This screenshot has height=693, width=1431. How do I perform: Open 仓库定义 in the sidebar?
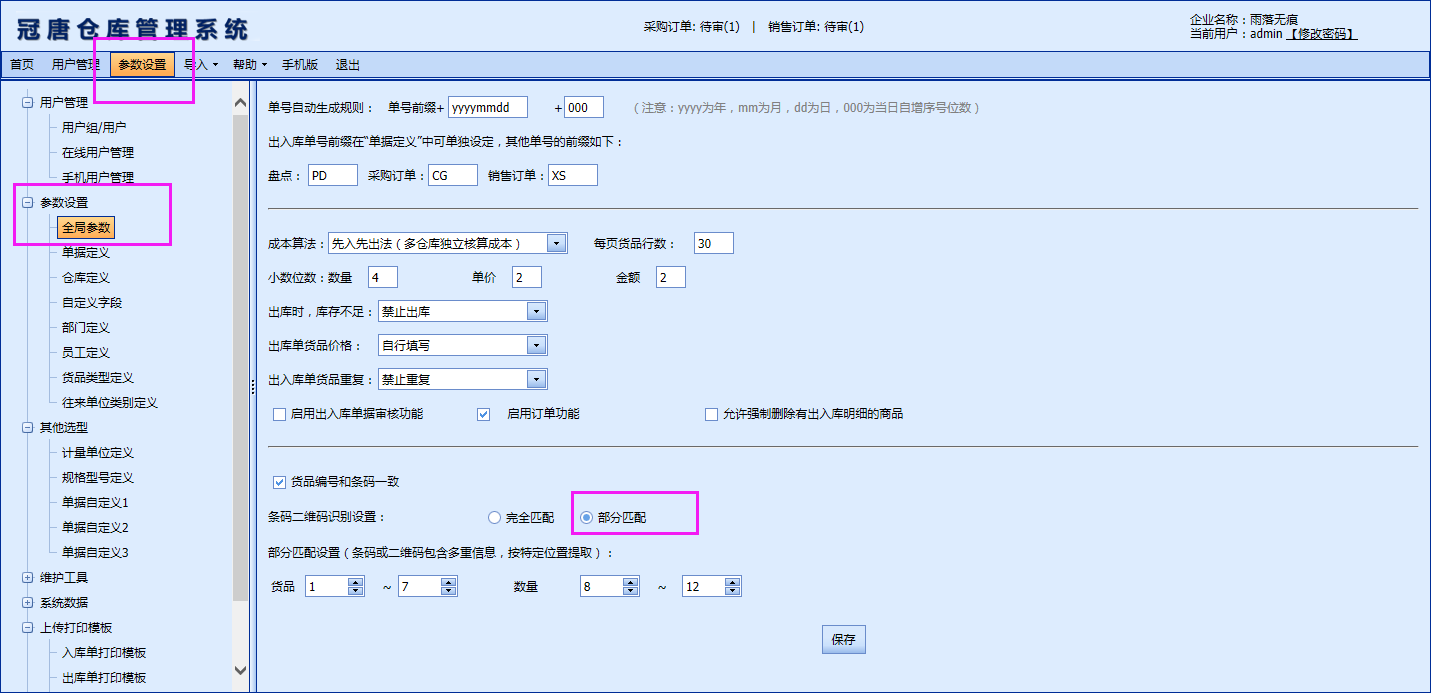pyautogui.click(x=86, y=277)
